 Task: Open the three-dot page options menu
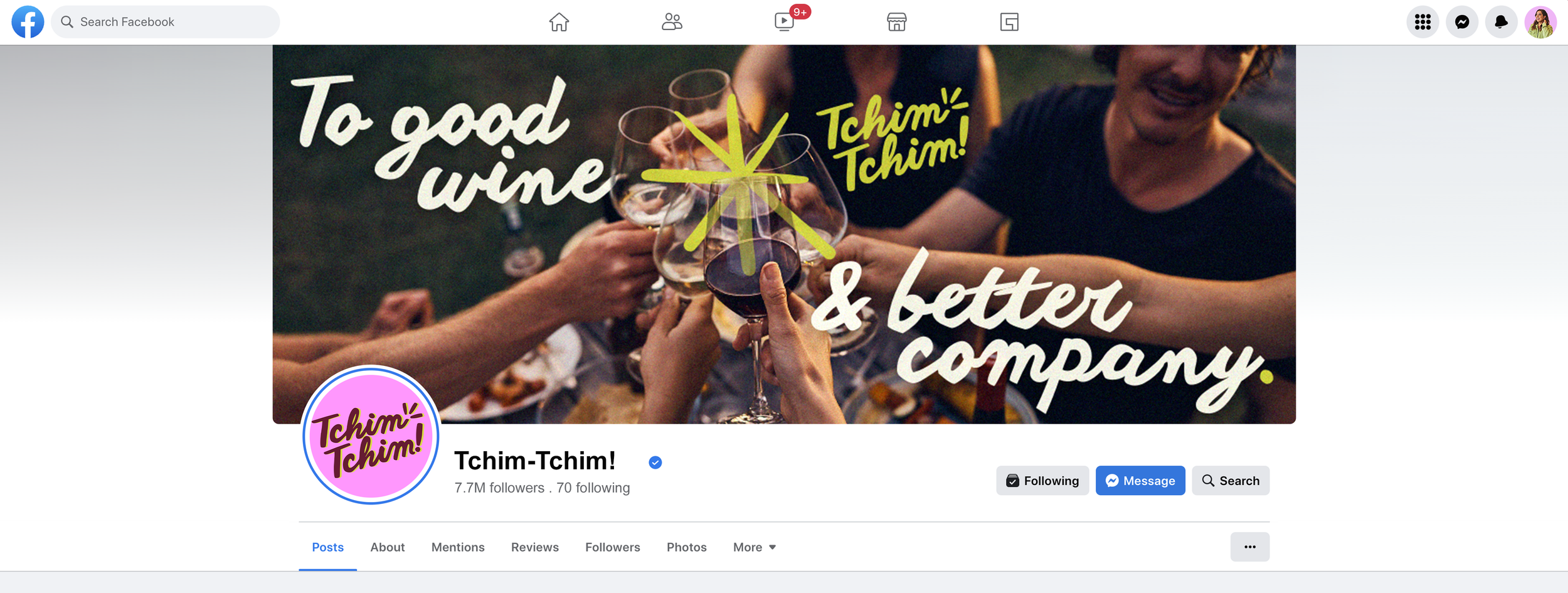tap(1250, 547)
